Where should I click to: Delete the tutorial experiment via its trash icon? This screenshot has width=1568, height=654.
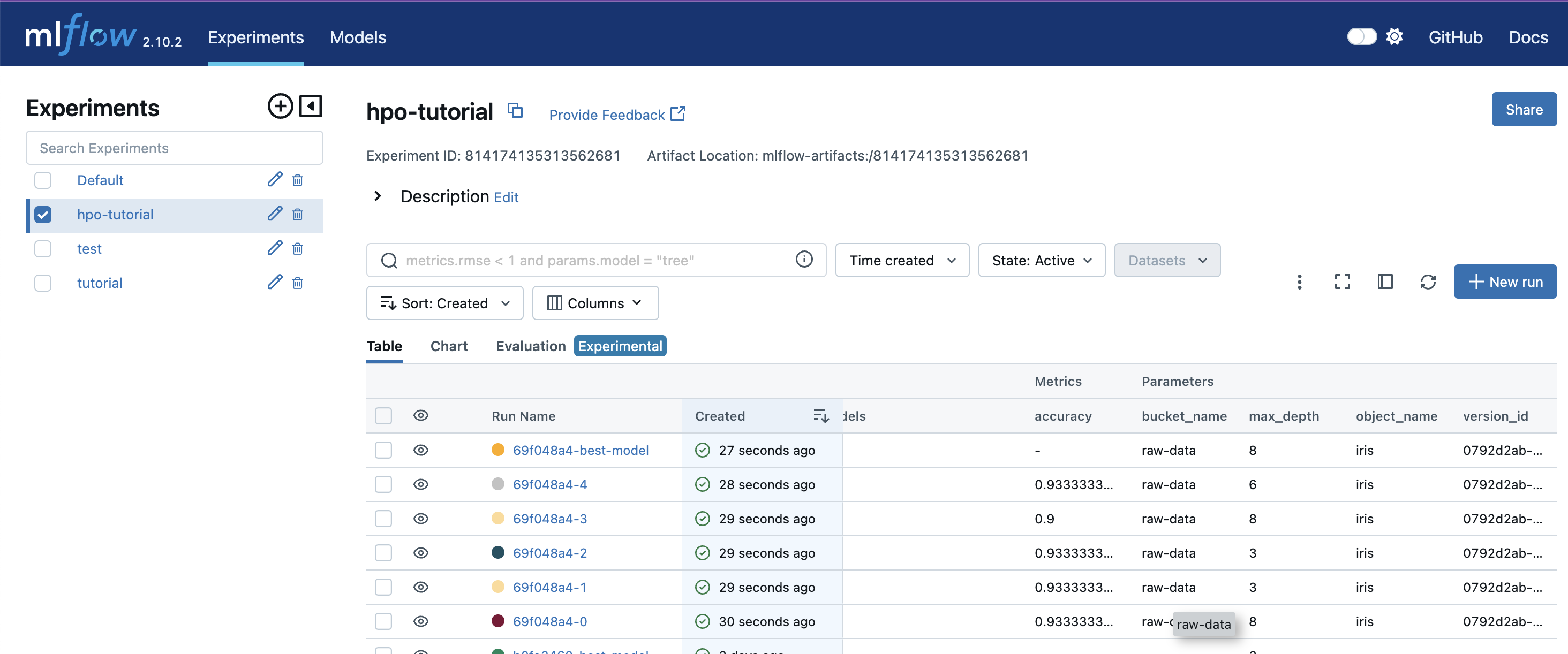298,283
